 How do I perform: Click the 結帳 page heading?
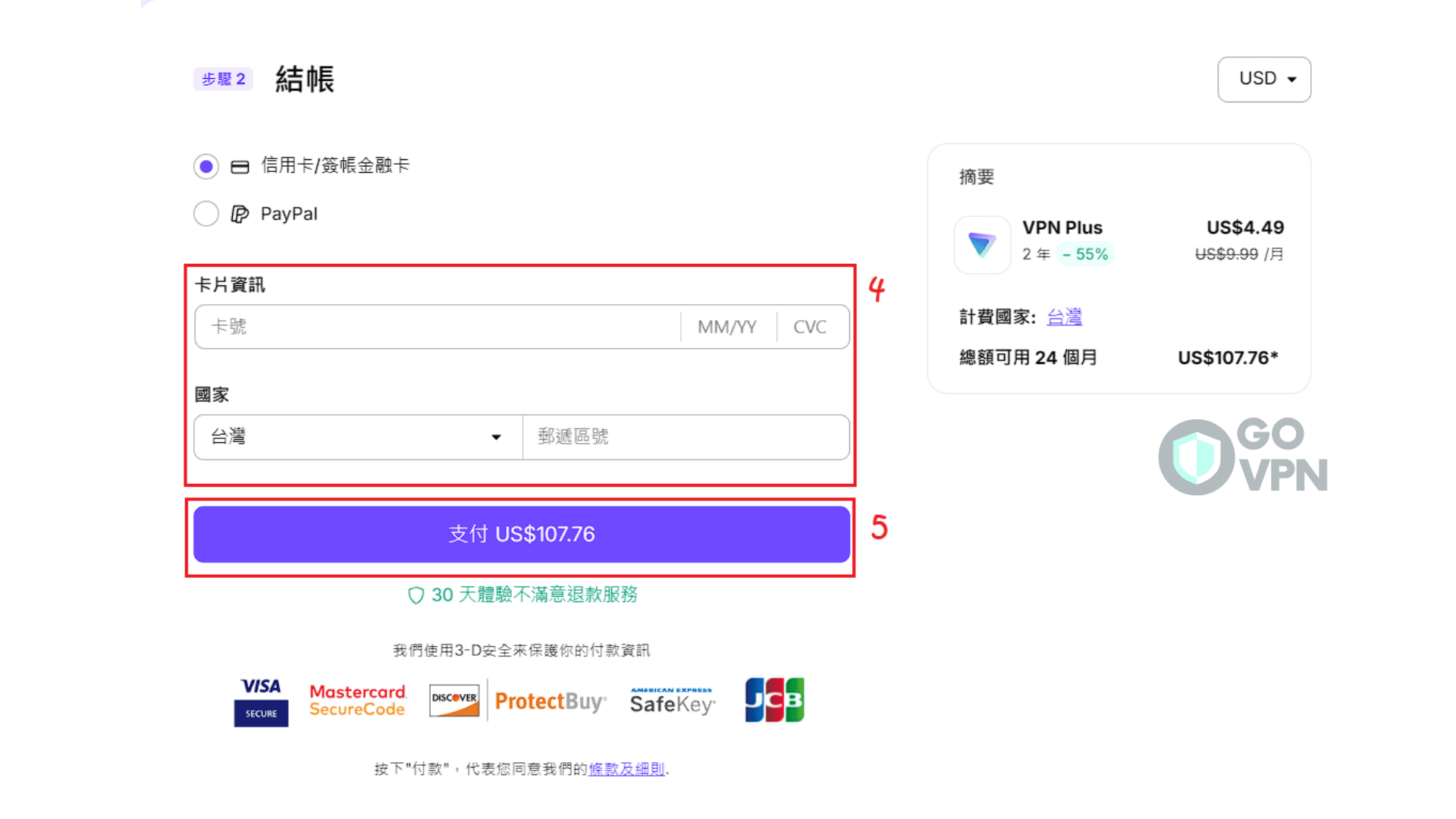[x=304, y=79]
